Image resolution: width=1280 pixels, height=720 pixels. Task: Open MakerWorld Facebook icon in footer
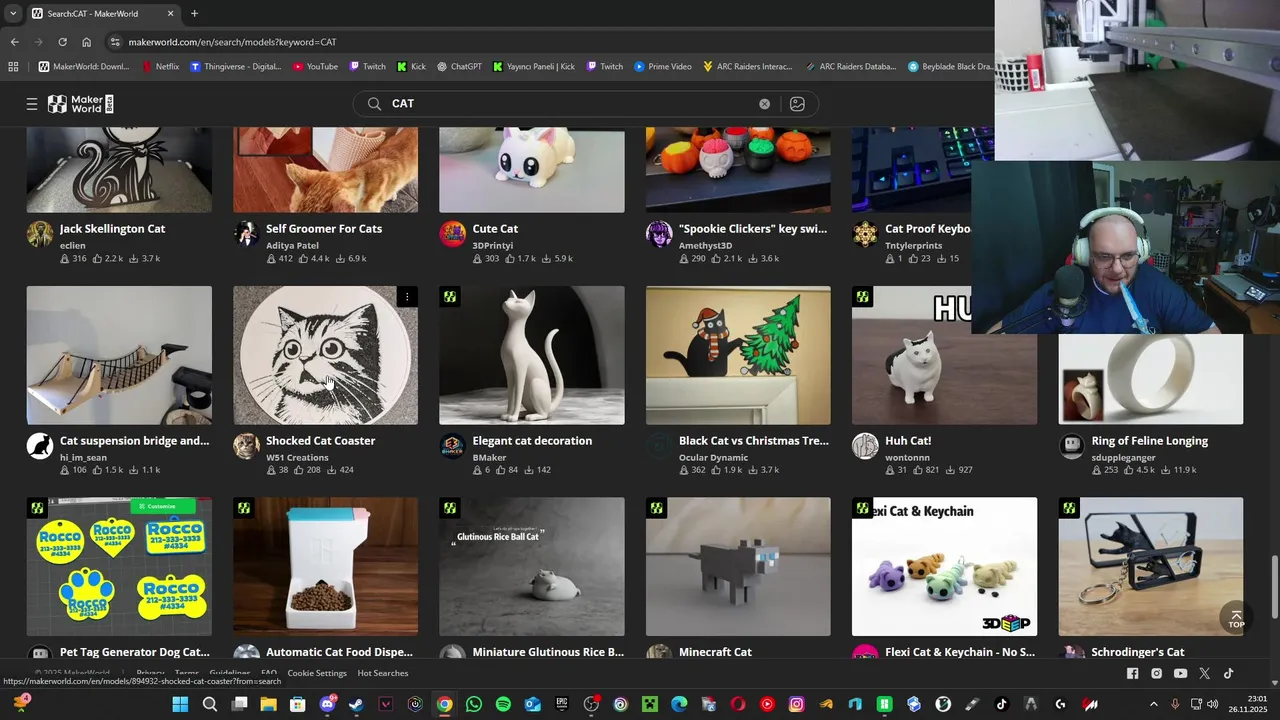[x=1132, y=674]
